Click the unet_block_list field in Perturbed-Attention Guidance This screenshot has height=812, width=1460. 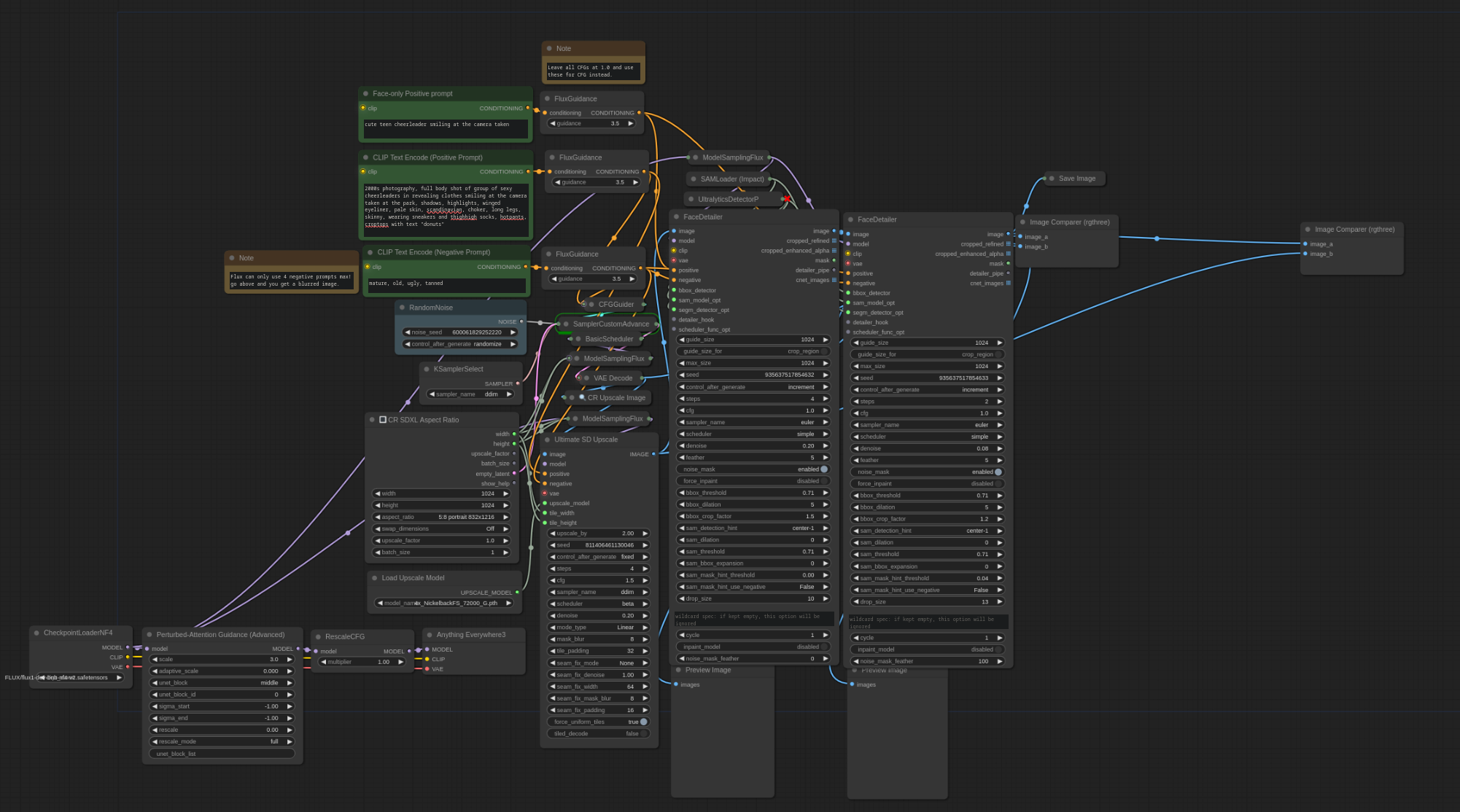[x=222, y=754]
